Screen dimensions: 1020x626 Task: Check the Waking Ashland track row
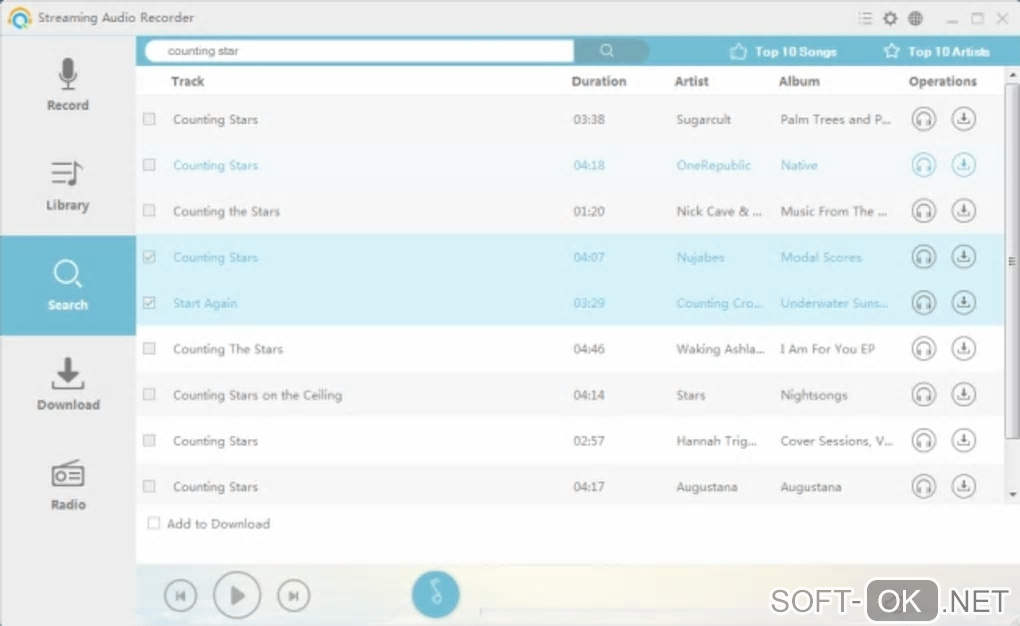tap(149, 349)
